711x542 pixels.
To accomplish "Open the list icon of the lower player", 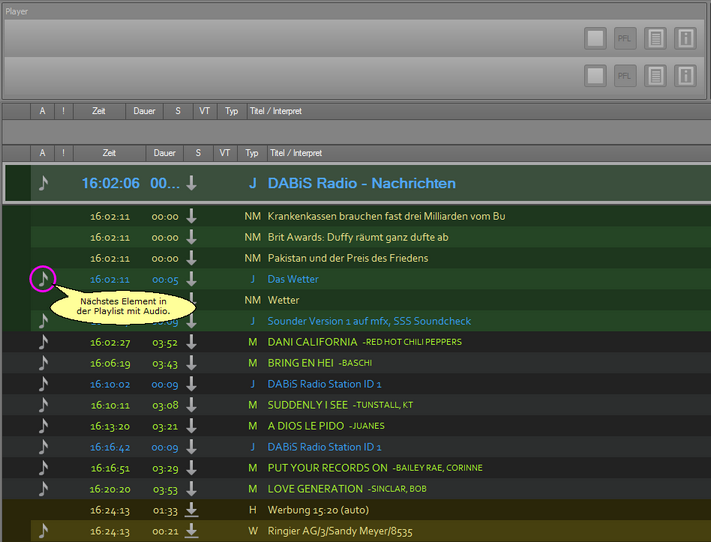I will pos(655,76).
